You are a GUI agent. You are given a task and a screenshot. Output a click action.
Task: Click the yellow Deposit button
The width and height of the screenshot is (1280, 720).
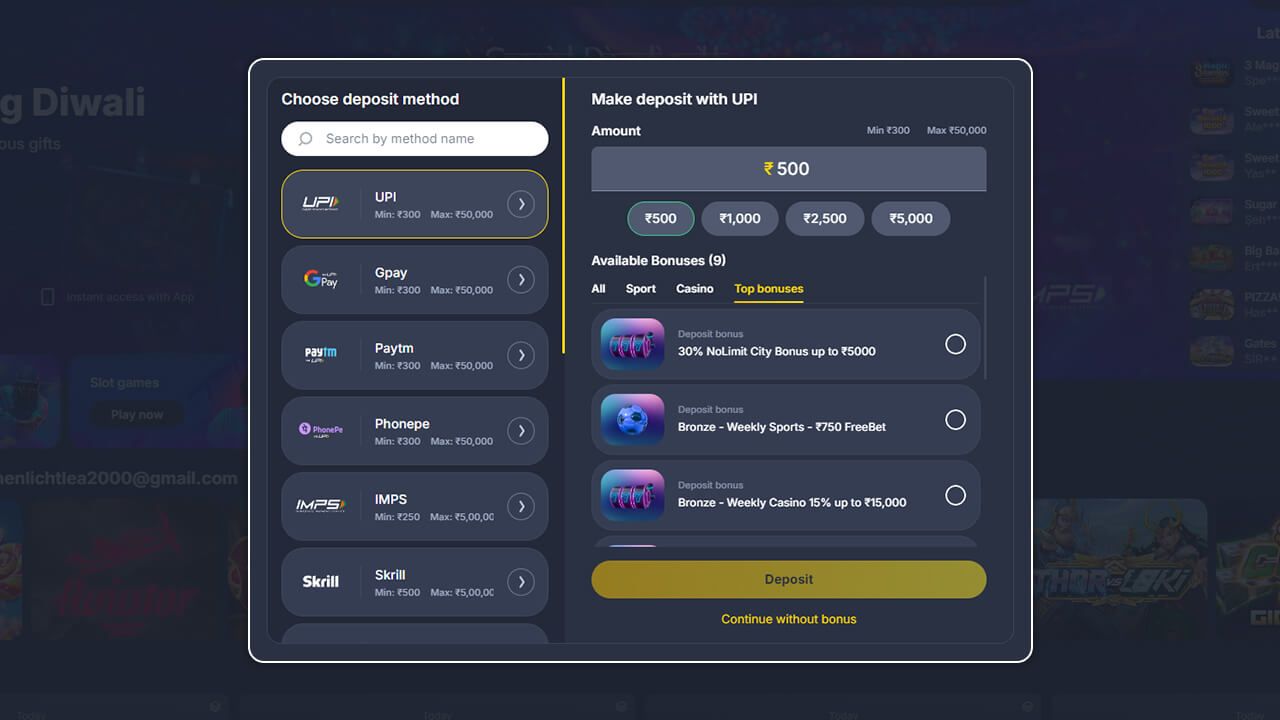coord(789,579)
